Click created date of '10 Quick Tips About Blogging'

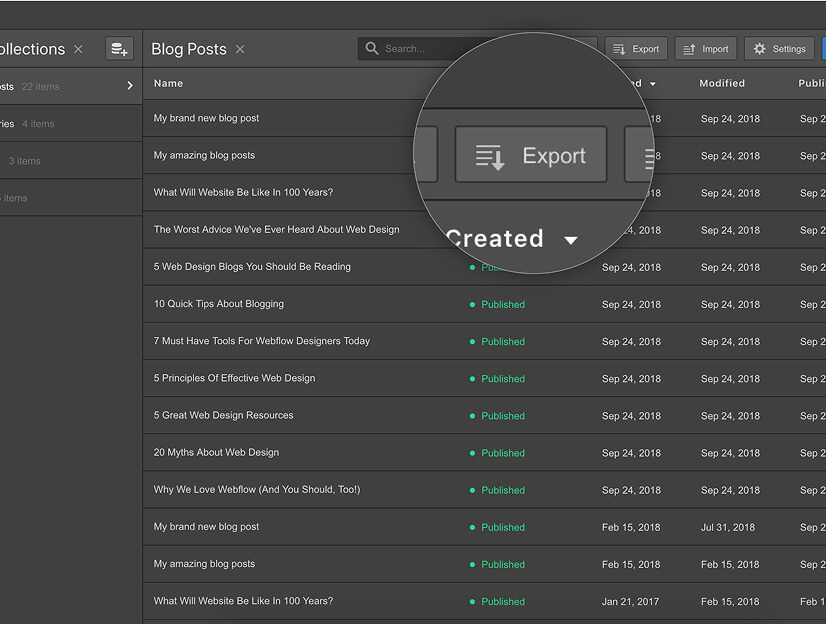point(631,304)
